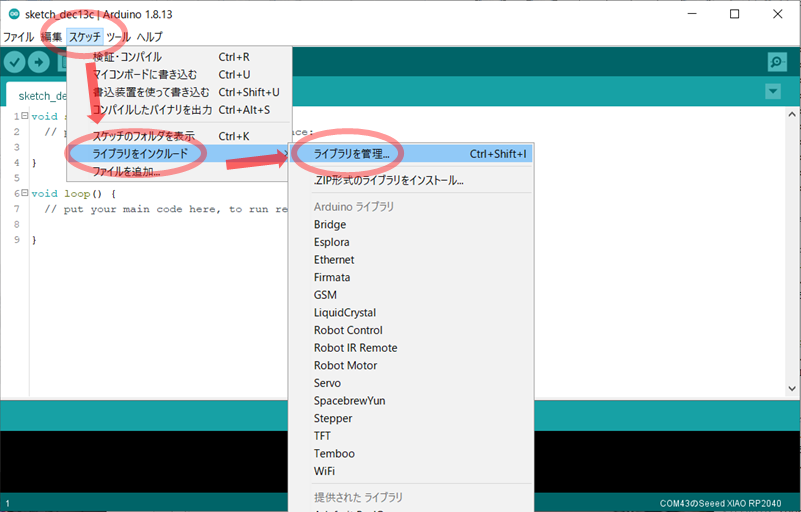Screen dimensions: 801x512
Task: Open the ツール menu
Action: tap(118, 37)
